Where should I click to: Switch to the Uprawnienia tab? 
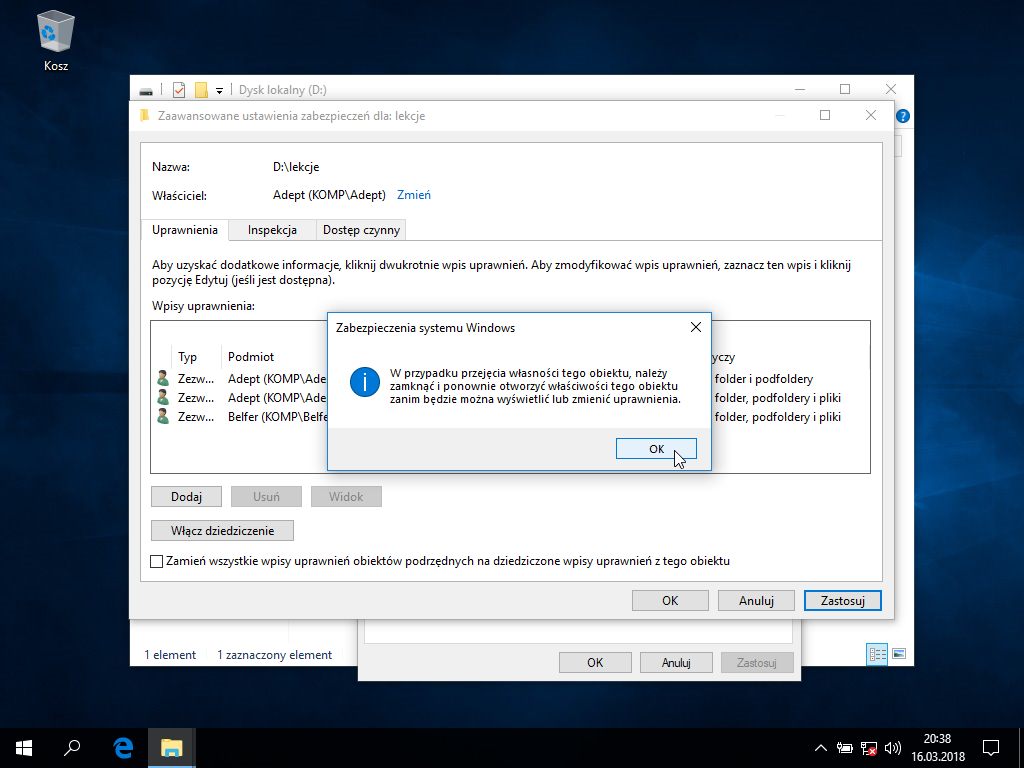click(x=185, y=230)
